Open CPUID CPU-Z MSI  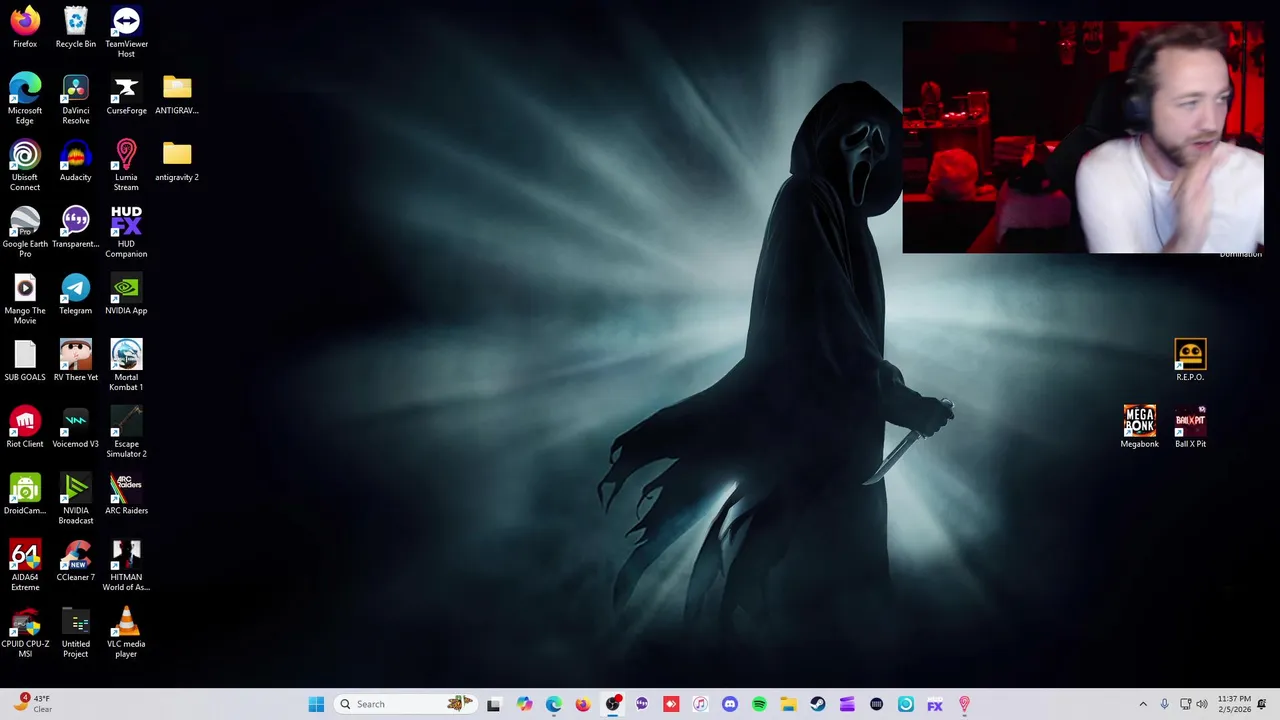point(25,632)
